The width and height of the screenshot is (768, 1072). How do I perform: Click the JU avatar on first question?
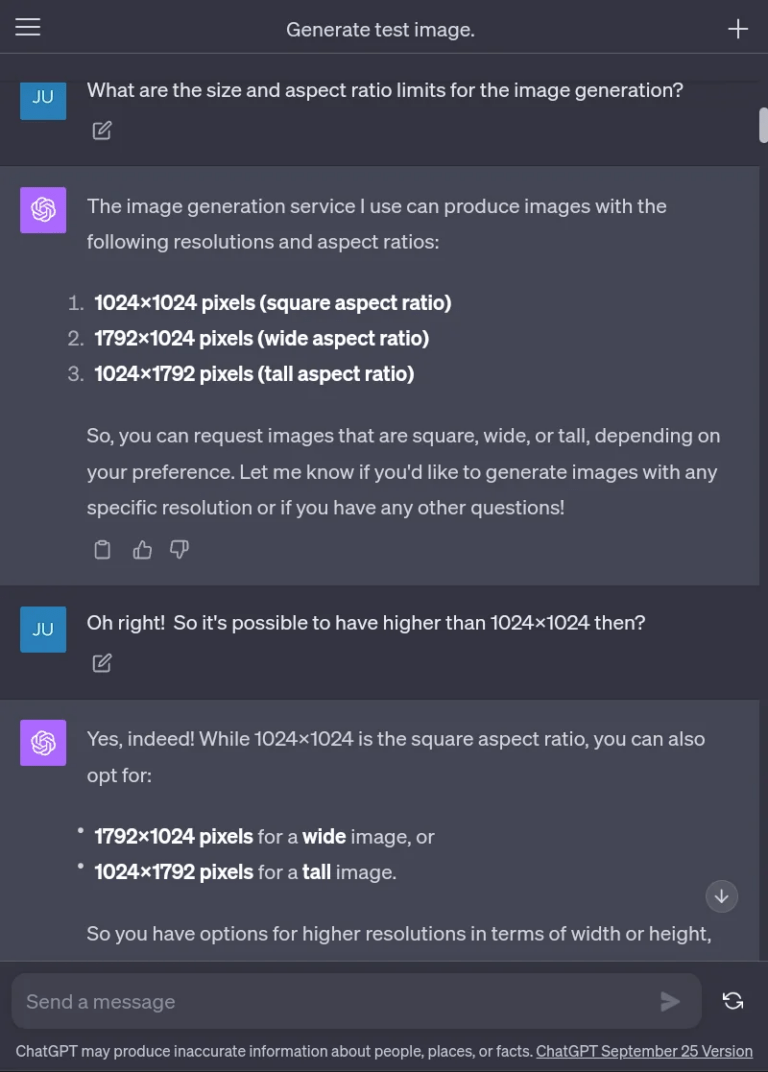coord(43,98)
